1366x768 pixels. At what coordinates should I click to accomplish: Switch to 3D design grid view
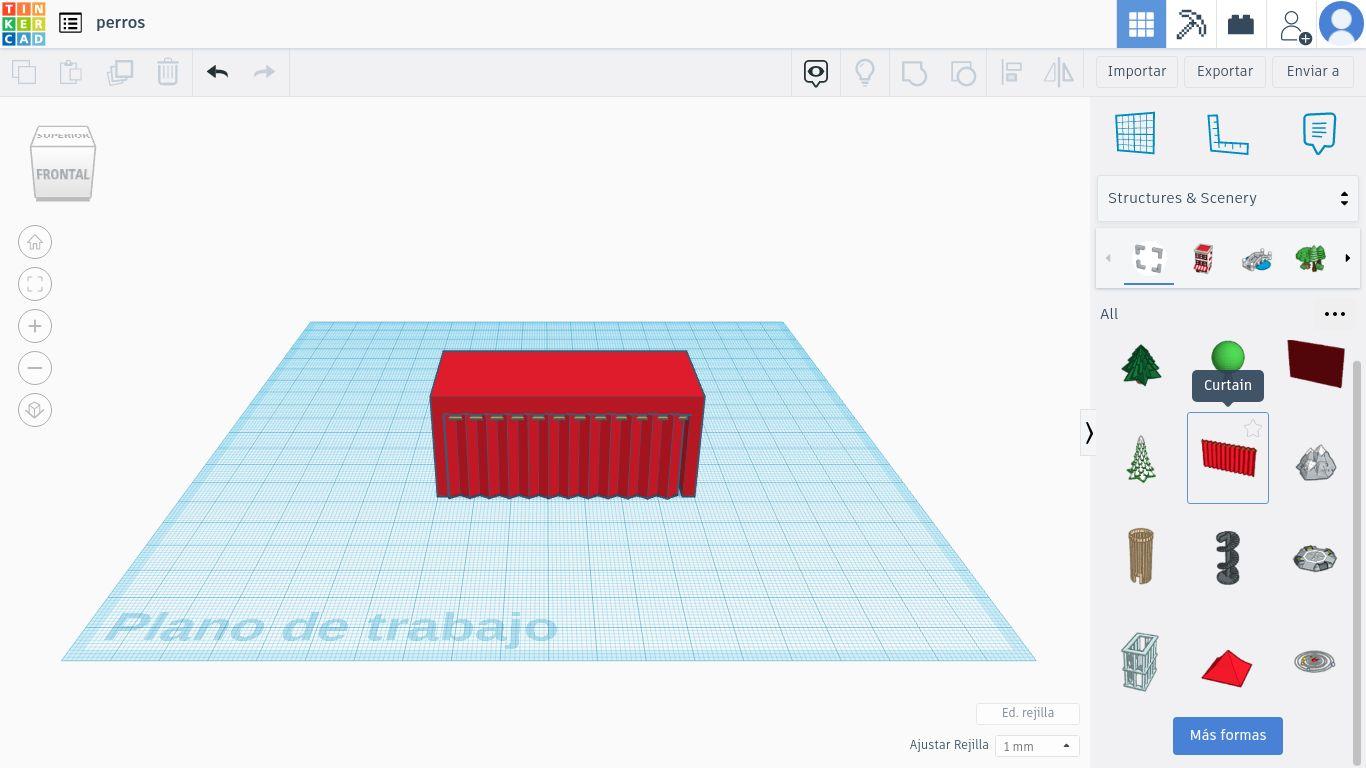[x=1141, y=24]
